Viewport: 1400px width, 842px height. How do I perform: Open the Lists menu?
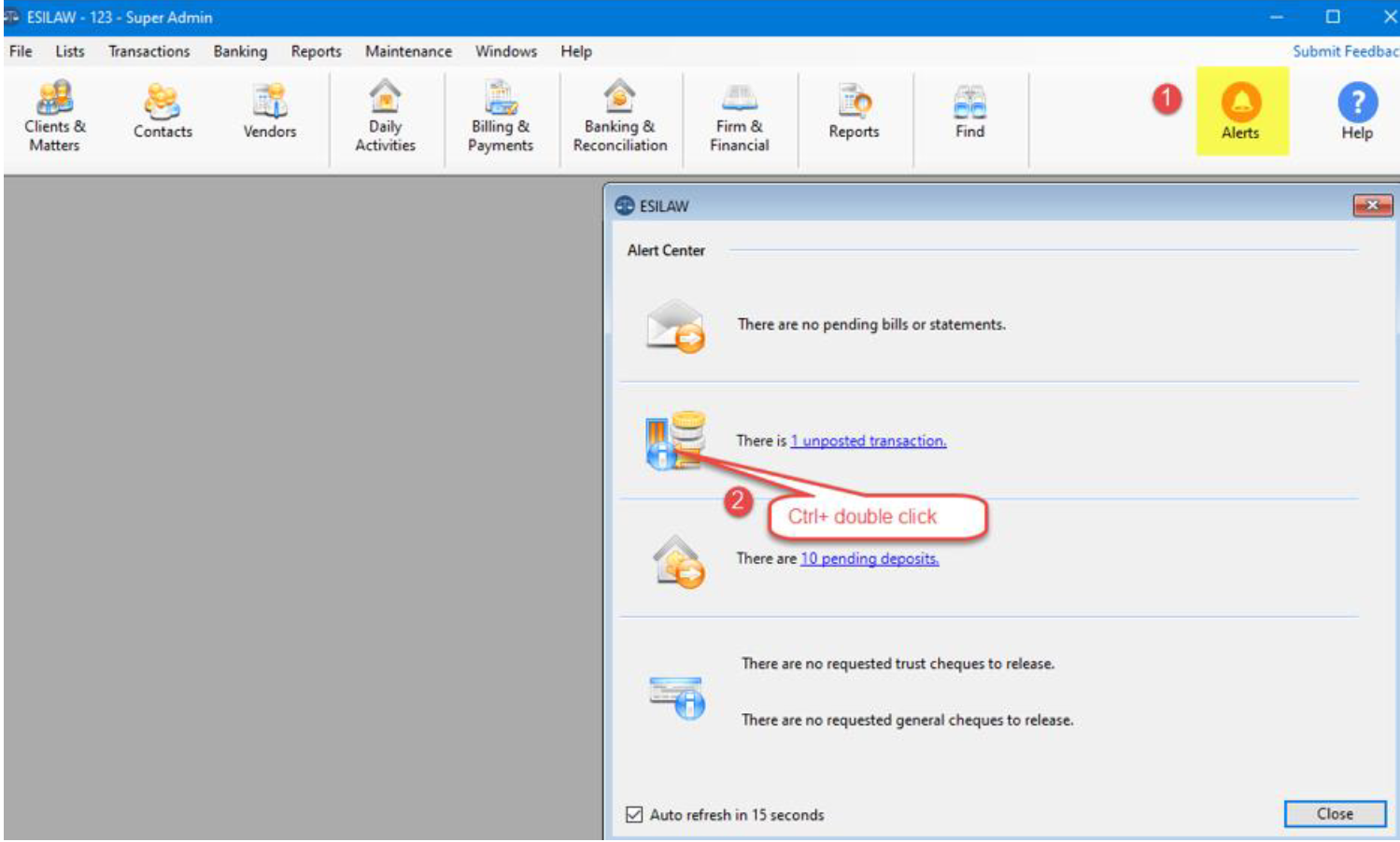(70, 51)
